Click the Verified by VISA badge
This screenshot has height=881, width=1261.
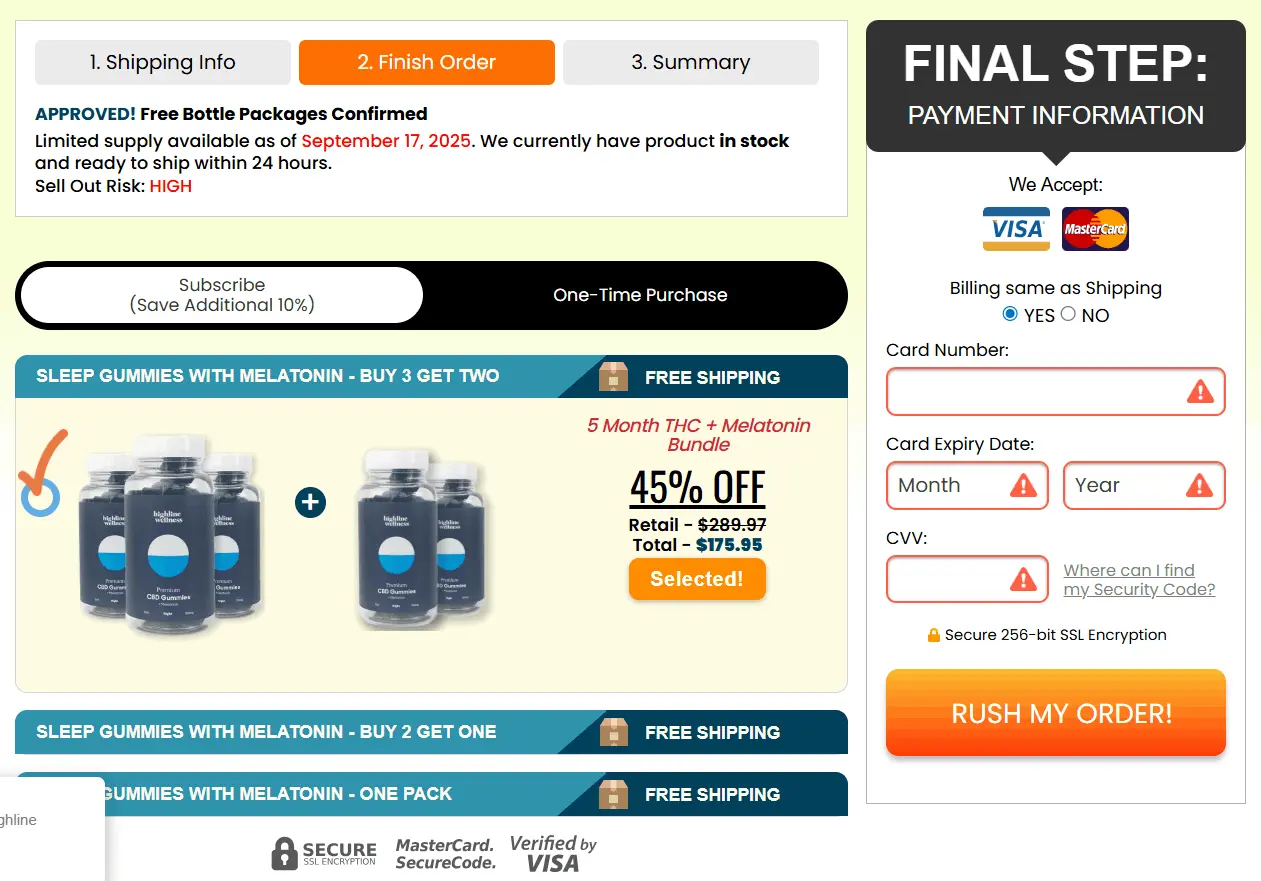[x=553, y=853]
